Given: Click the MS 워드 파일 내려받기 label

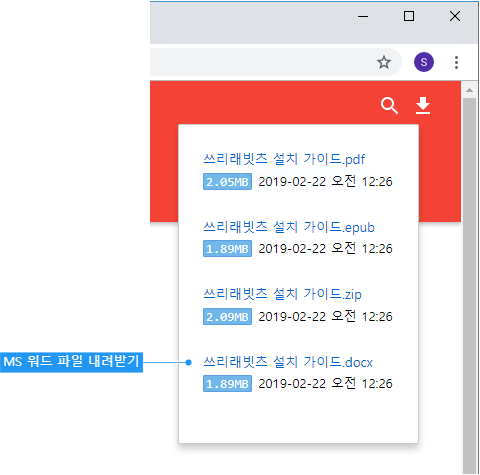Looking at the screenshot, I should tap(71, 362).
